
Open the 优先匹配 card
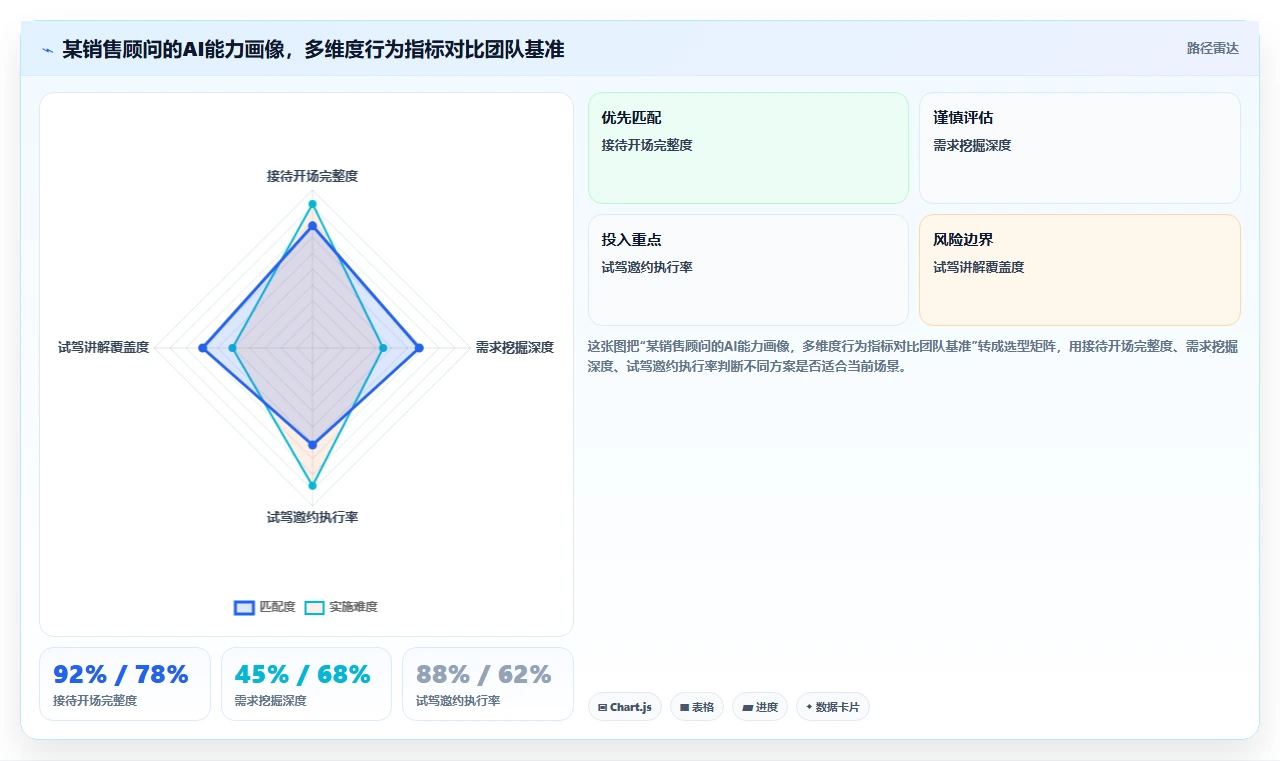748,148
